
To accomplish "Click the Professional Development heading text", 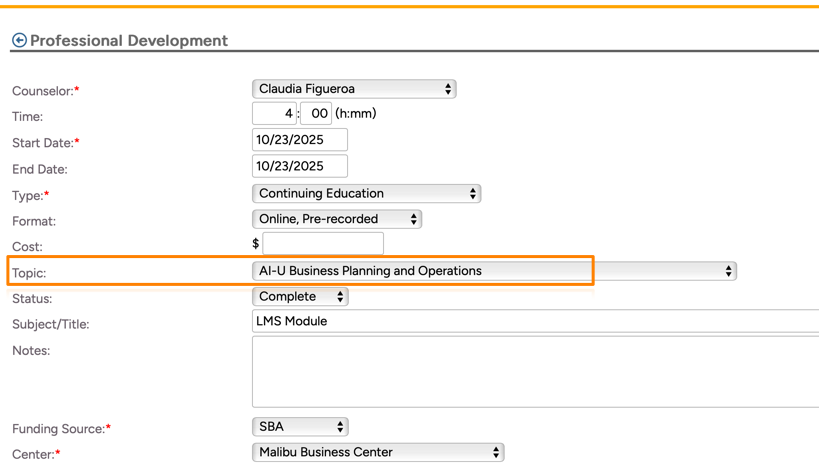I will pos(129,41).
